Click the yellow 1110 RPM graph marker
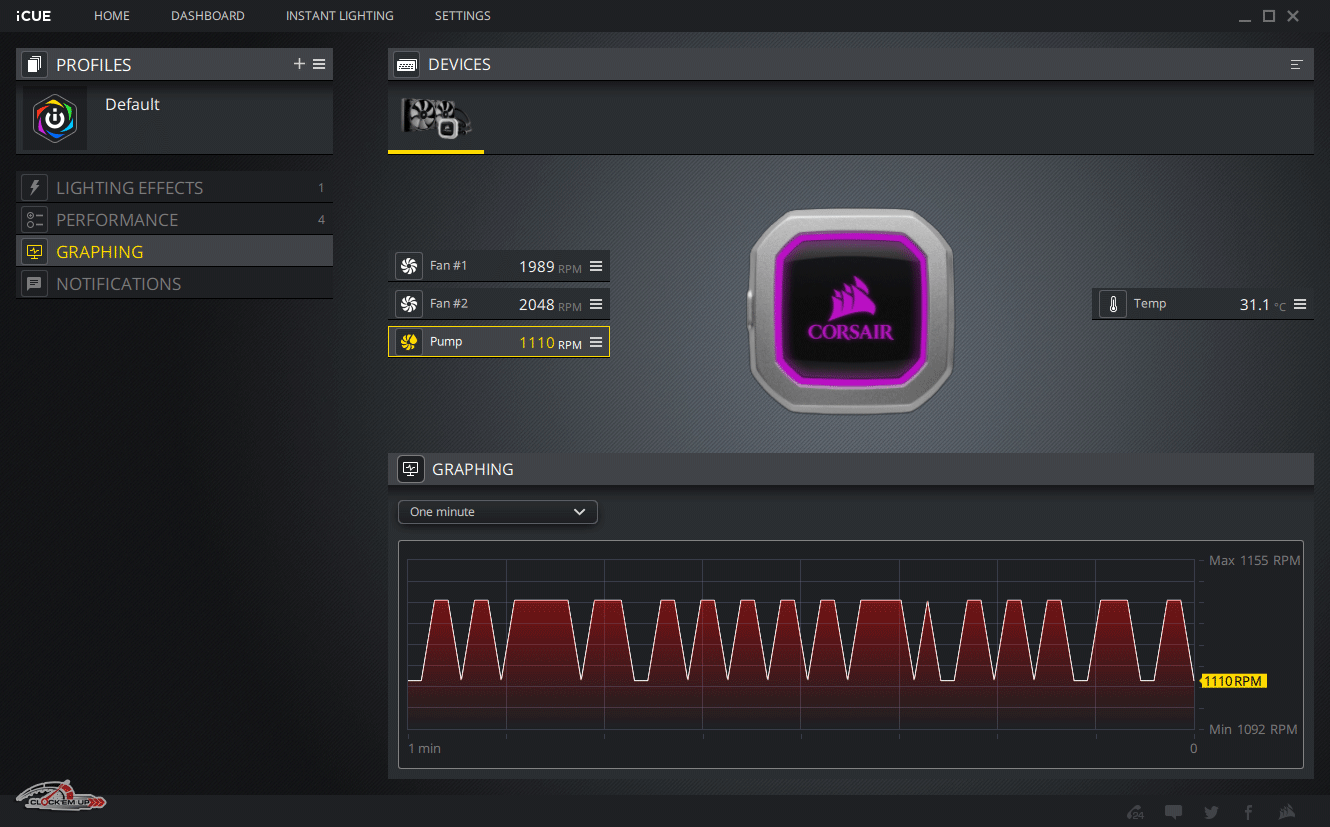This screenshot has height=827, width=1330. click(x=1233, y=681)
